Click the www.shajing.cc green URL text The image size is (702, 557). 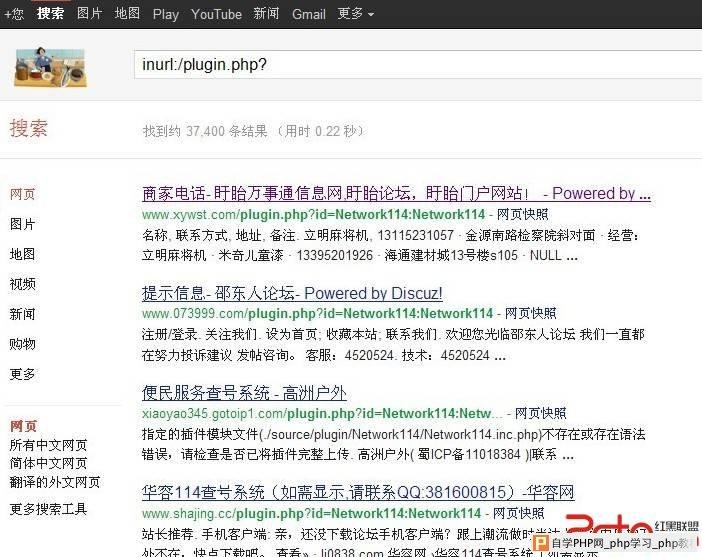coord(311,513)
